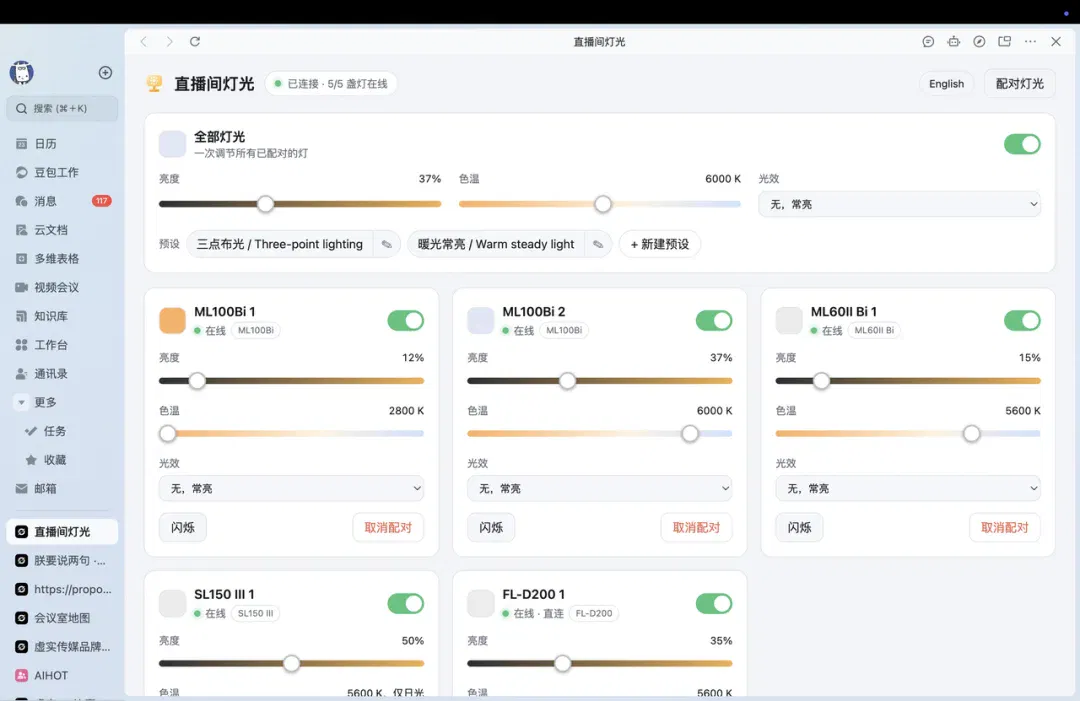Open 会议室地图 sidebar entry
1080x701 pixels.
coord(62,618)
